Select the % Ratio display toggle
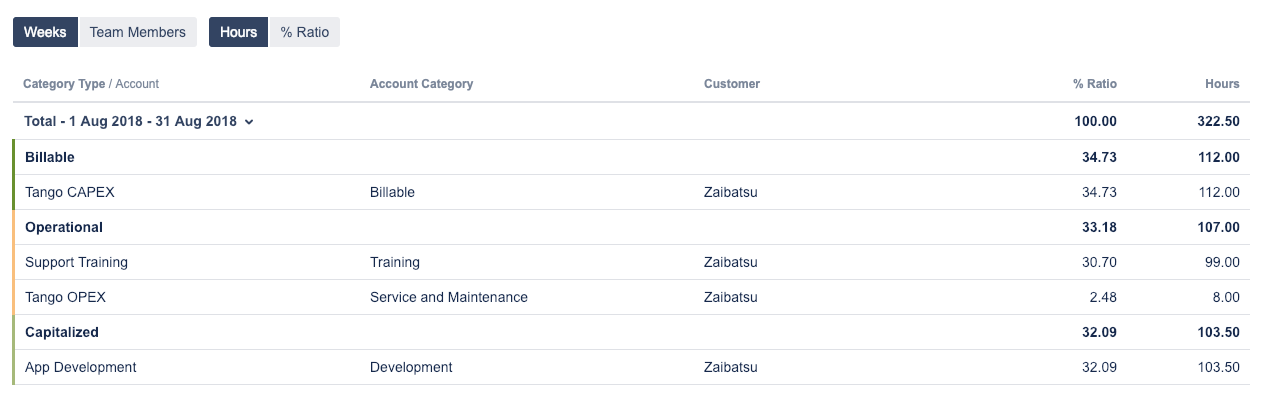This screenshot has height=401, width=1266. point(305,32)
